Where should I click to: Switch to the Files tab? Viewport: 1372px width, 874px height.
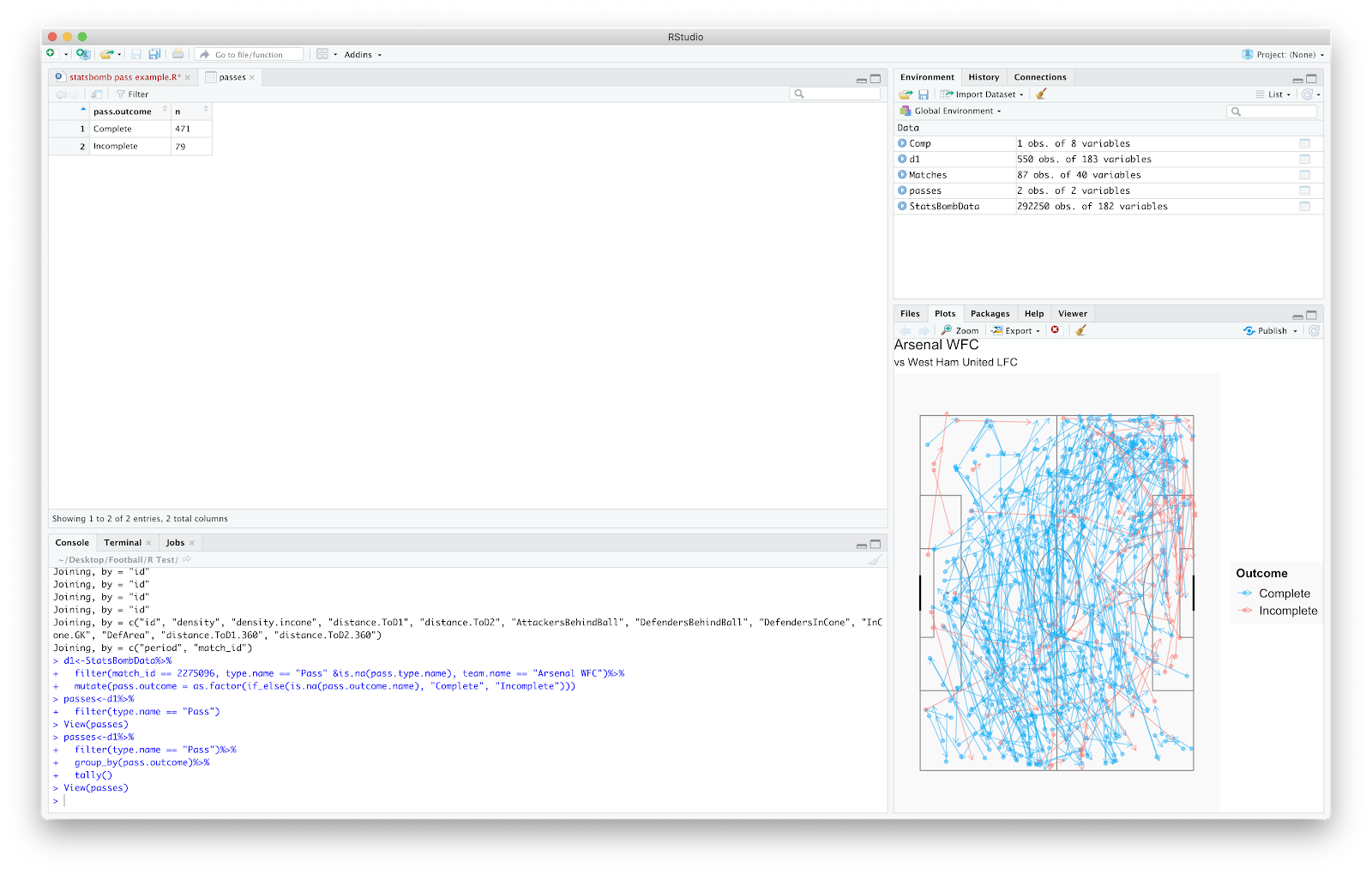pyautogui.click(x=910, y=314)
